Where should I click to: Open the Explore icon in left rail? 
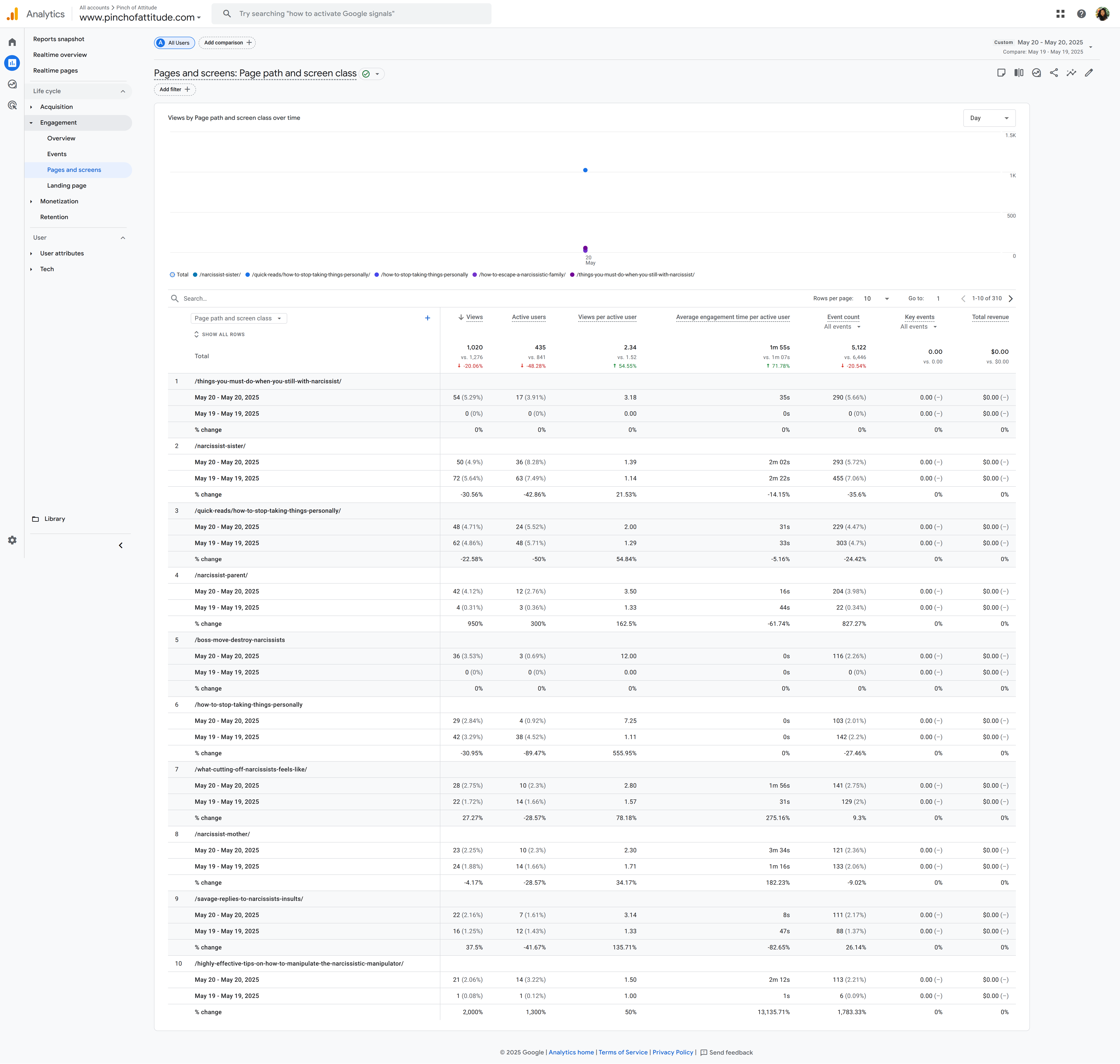12,84
